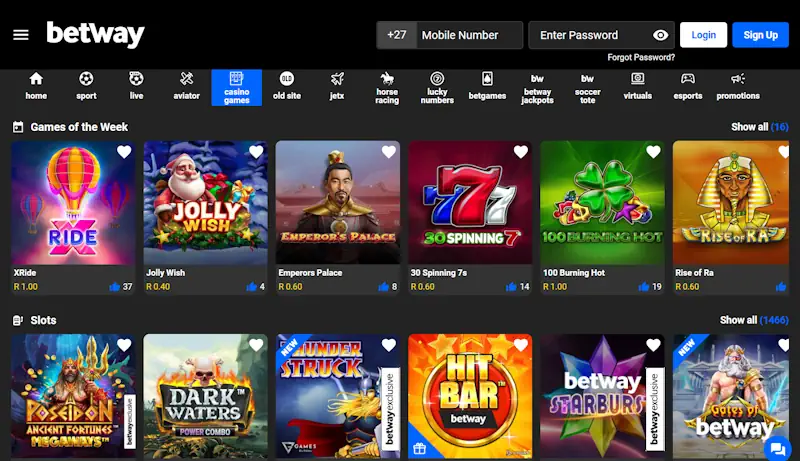Like the 100 Burning Hot thumbs-up
The width and height of the screenshot is (800, 461).
pos(644,287)
